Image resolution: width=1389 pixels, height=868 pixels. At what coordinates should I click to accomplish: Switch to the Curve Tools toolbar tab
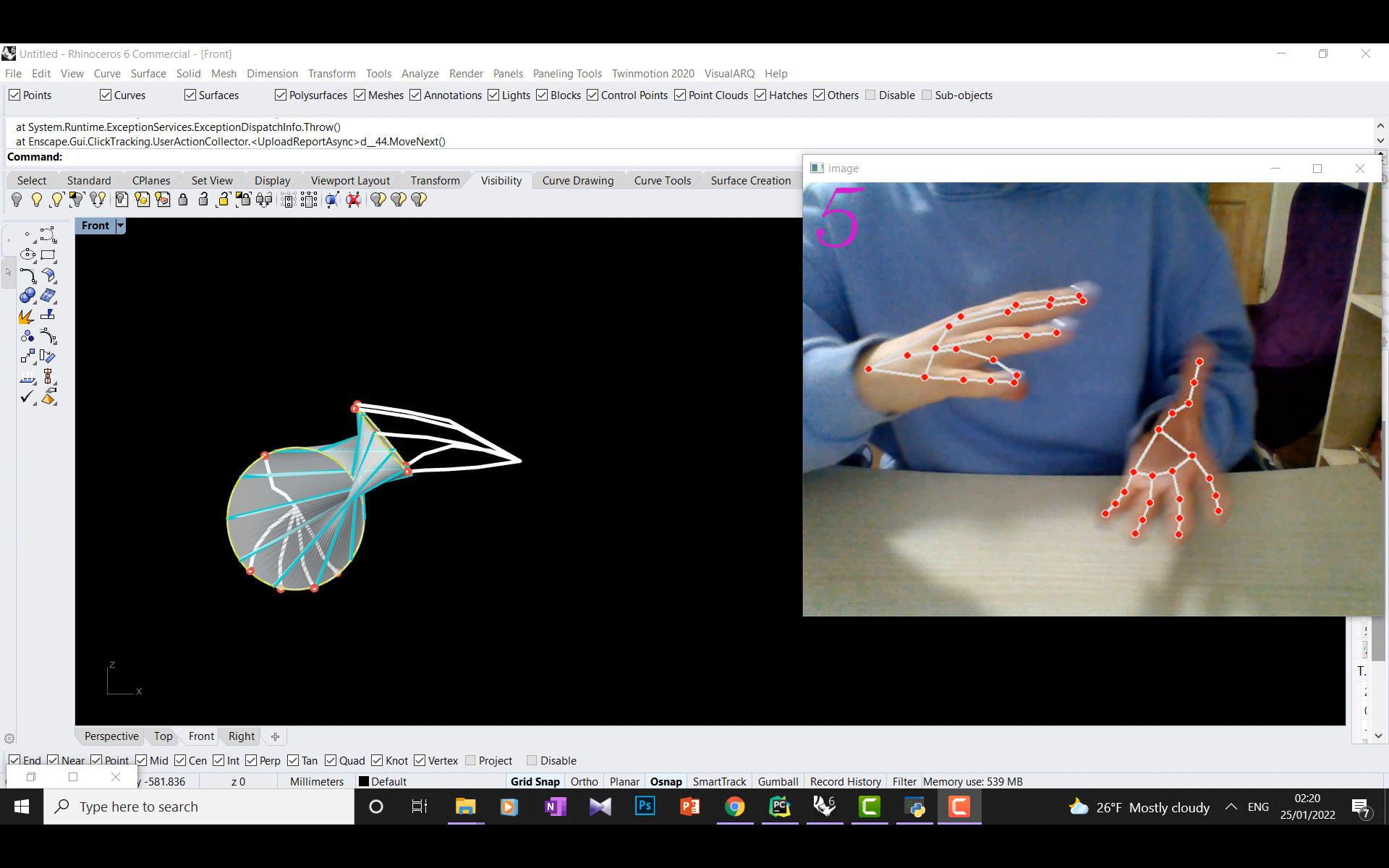click(x=662, y=180)
